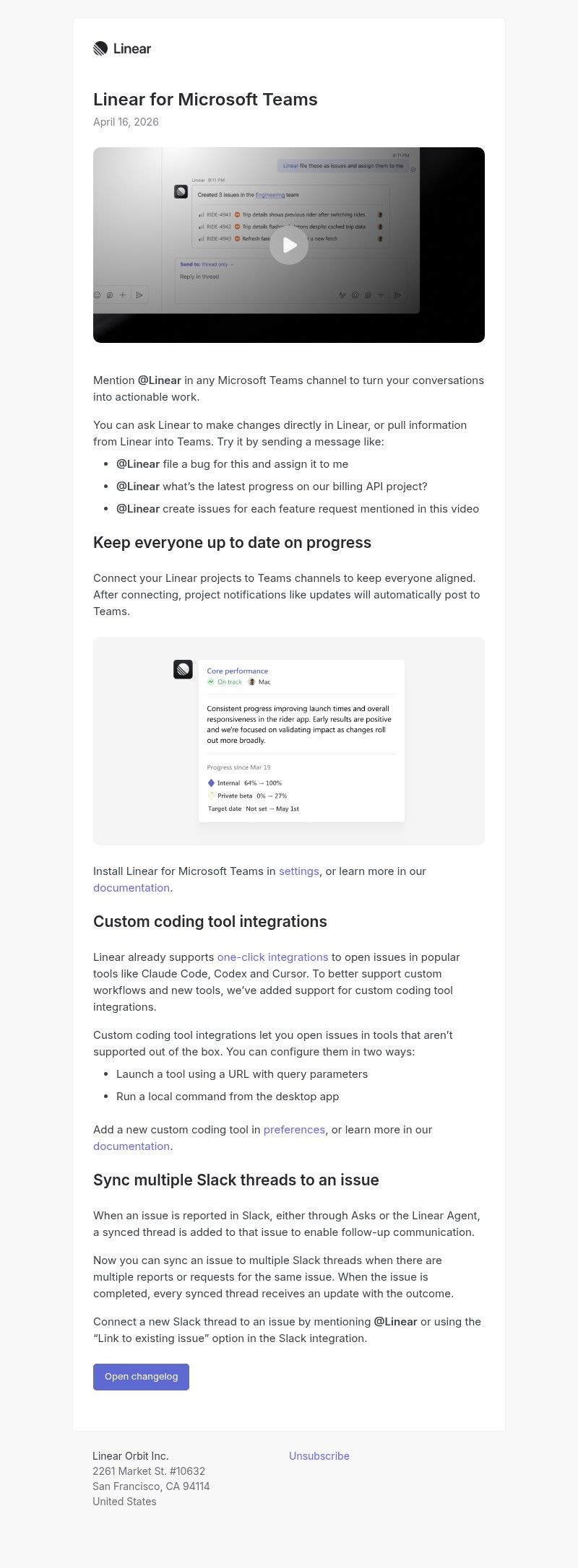Click the Linear app icon beside Core performance card
Viewport: 578px width, 1568px height.
click(x=183, y=670)
